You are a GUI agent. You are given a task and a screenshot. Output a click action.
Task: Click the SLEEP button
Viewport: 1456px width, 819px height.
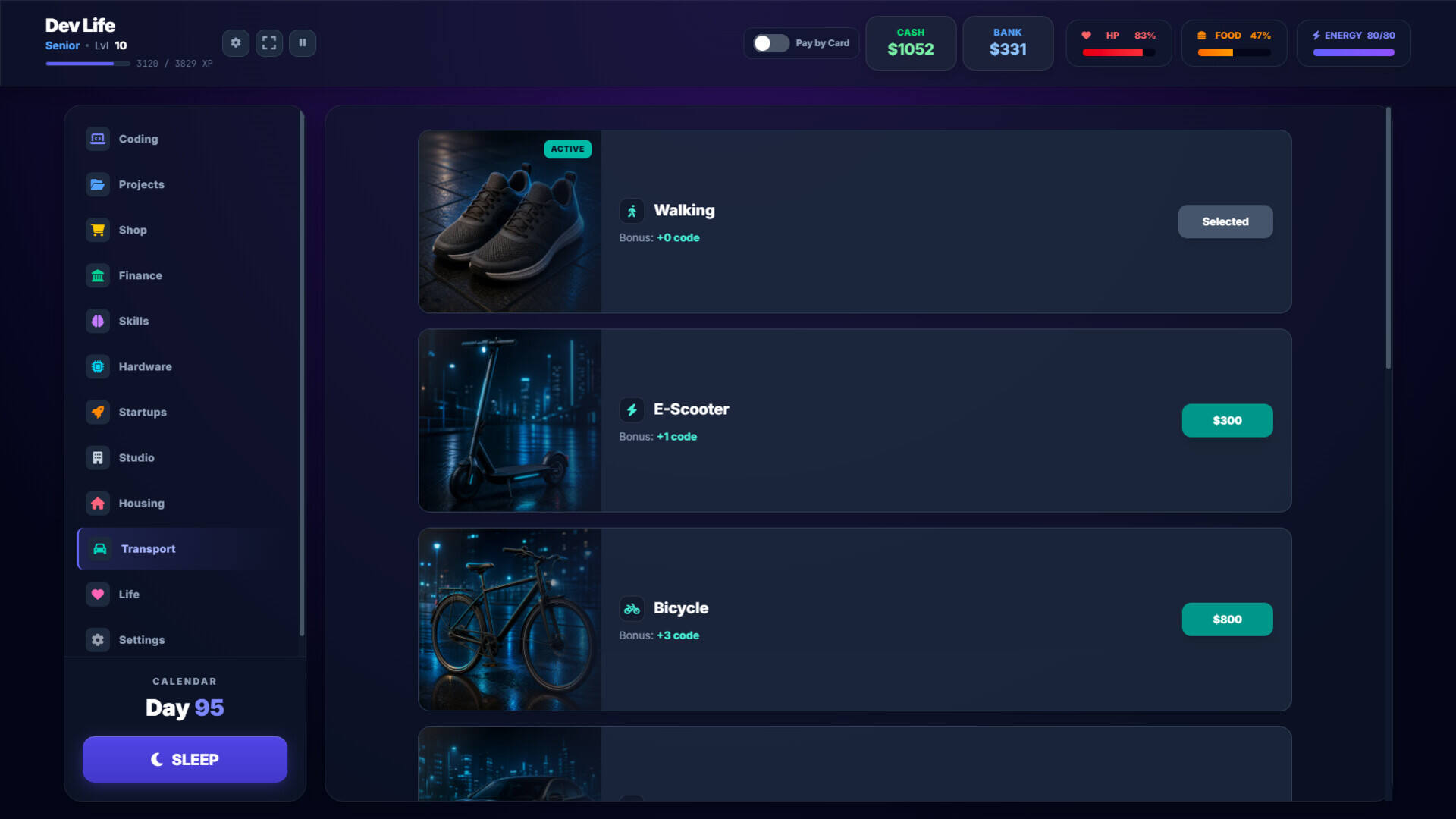(x=185, y=759)
